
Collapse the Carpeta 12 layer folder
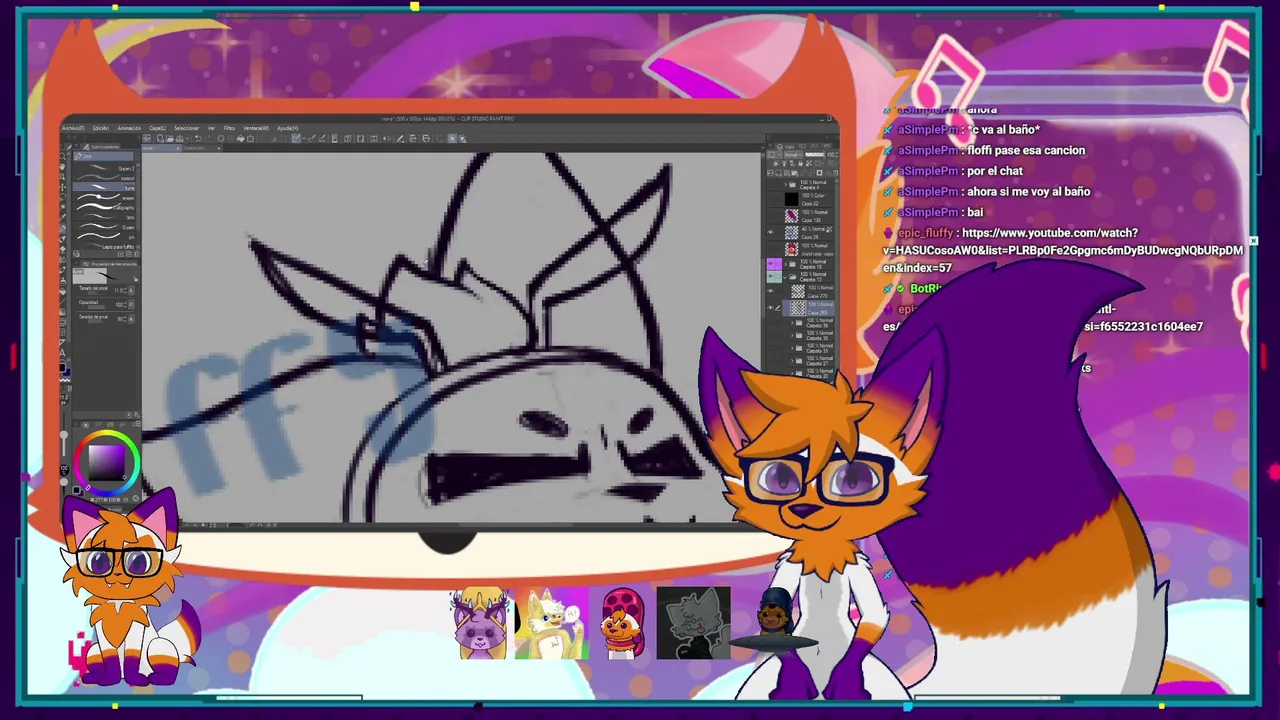pos(785,276)
